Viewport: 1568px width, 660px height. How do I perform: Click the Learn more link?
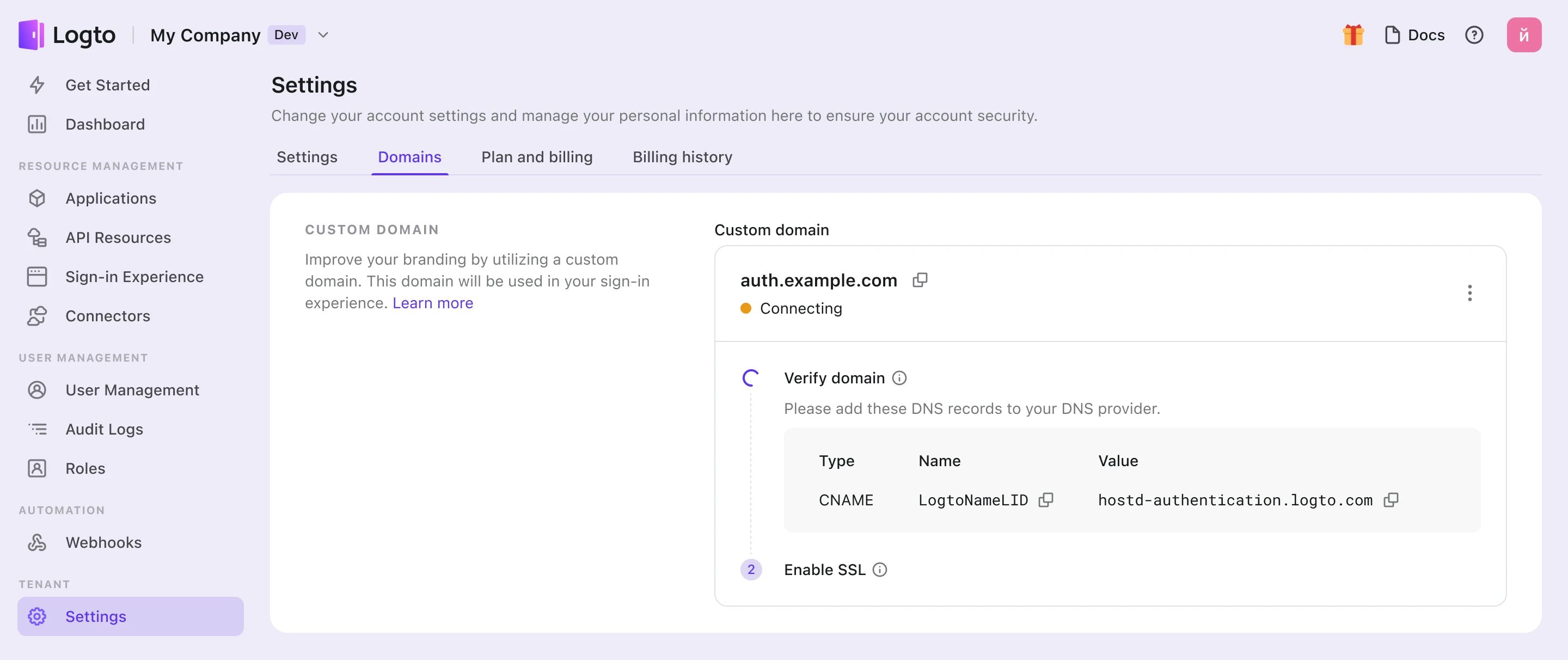click(433, 303)
